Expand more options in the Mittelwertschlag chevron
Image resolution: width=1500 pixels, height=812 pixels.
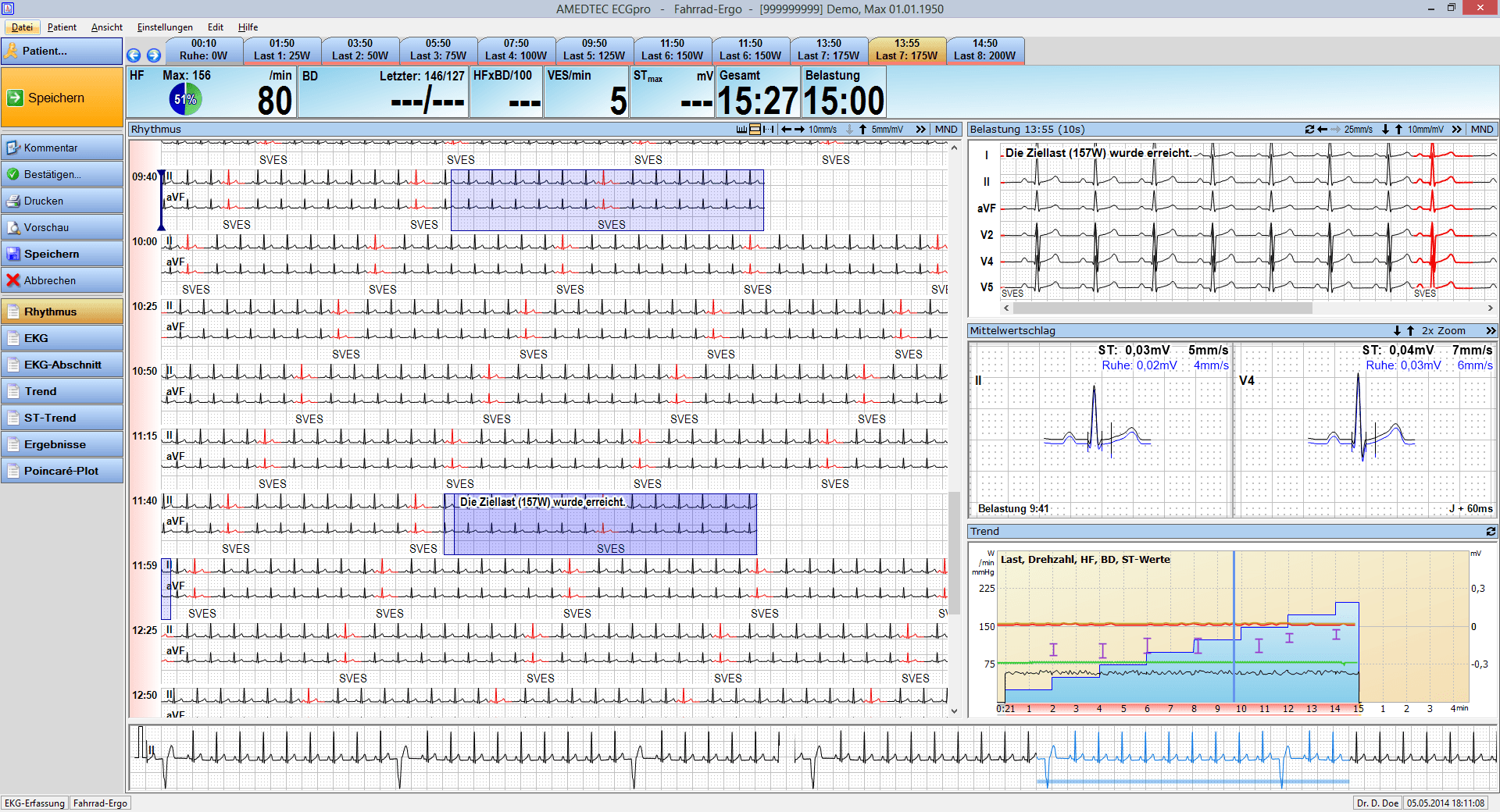(x=1491, y=331)
